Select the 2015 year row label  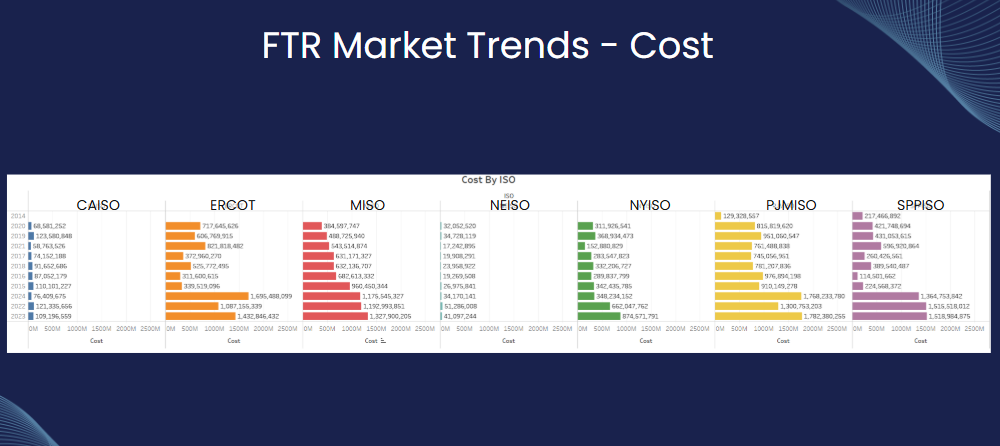point(18,286)
